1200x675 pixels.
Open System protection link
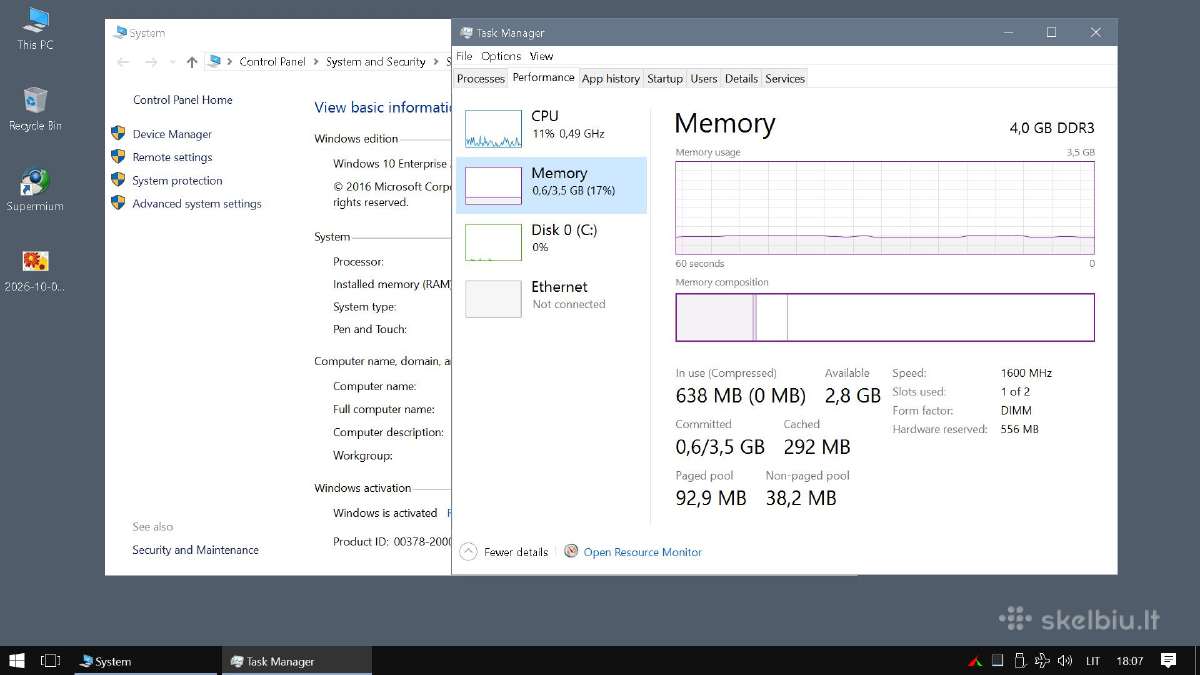(x=178, y=181)
